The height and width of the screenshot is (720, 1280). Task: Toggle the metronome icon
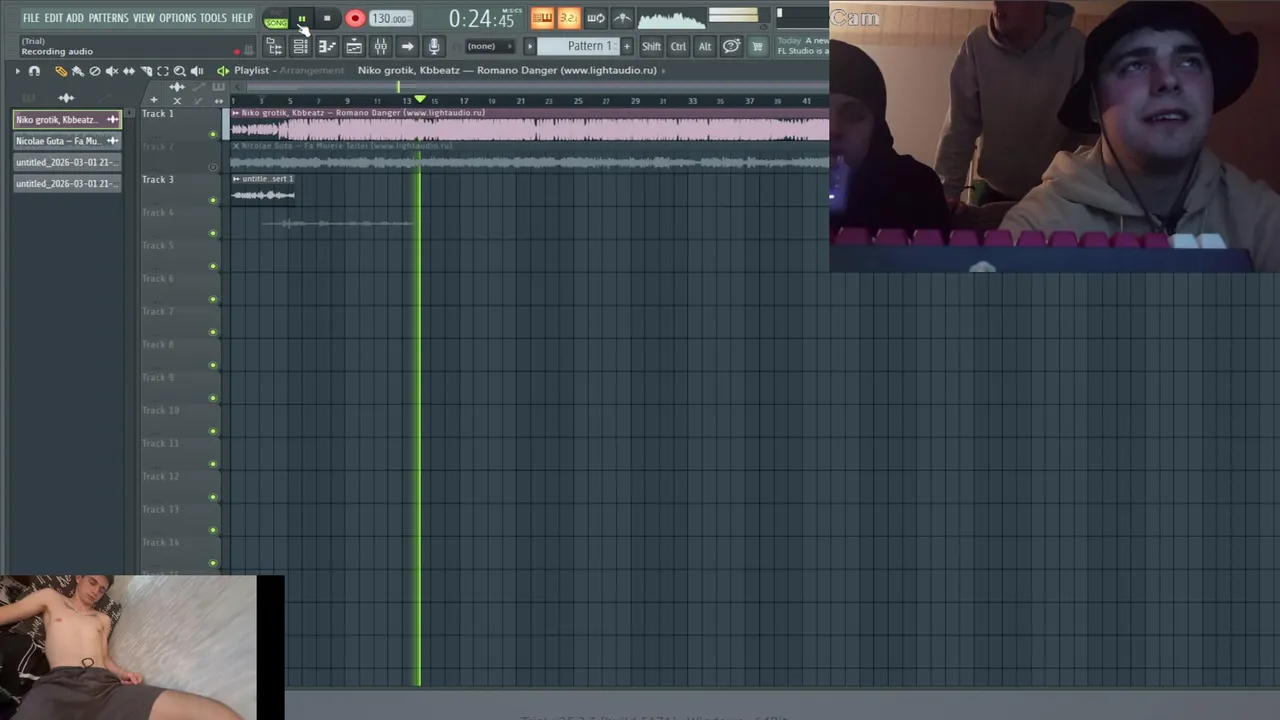tap(622, 18)
